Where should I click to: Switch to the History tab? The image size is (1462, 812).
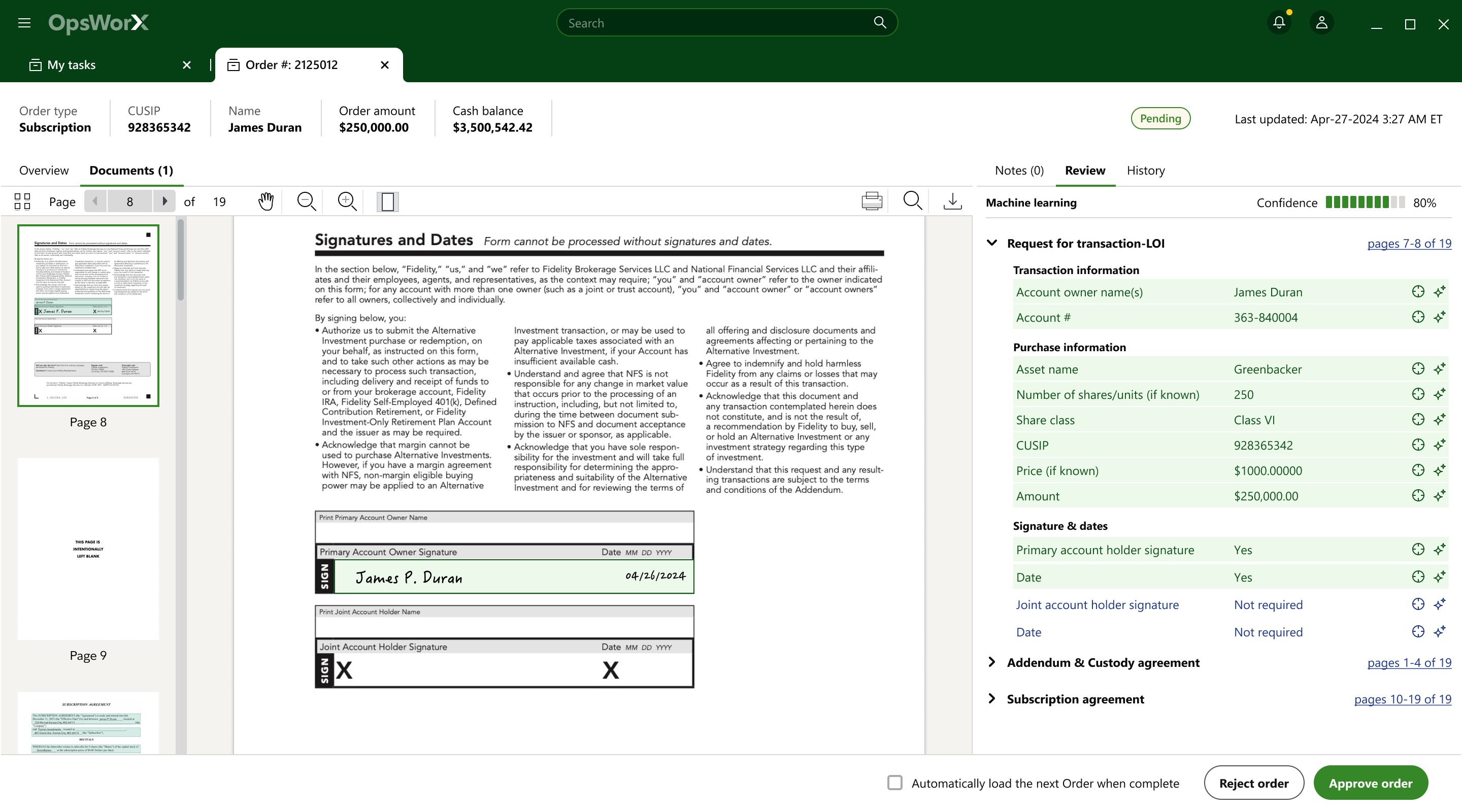pyautogui.click(x=1145, y=170)
